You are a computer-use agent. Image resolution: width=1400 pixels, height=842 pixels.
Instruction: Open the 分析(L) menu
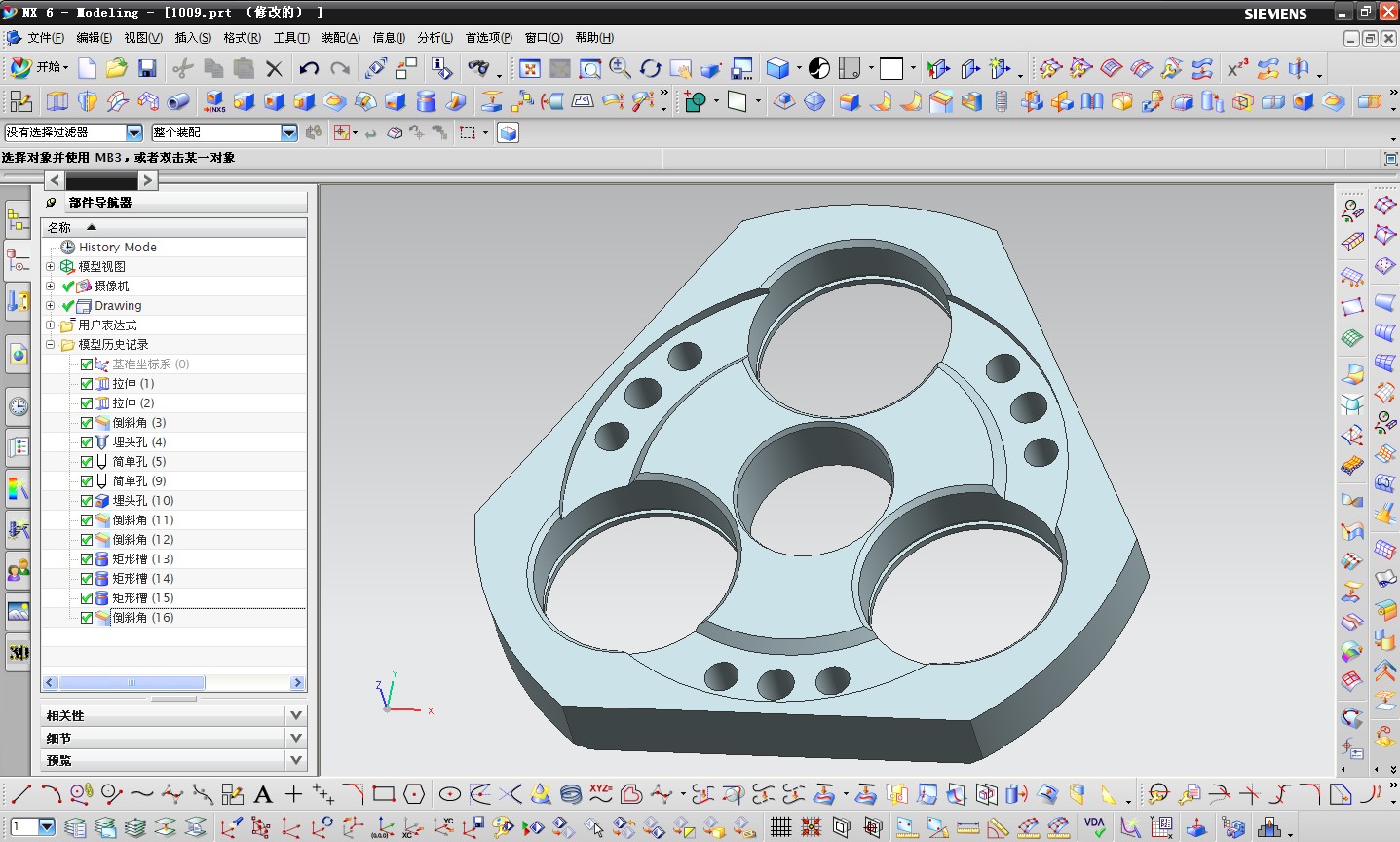point(435,38)
